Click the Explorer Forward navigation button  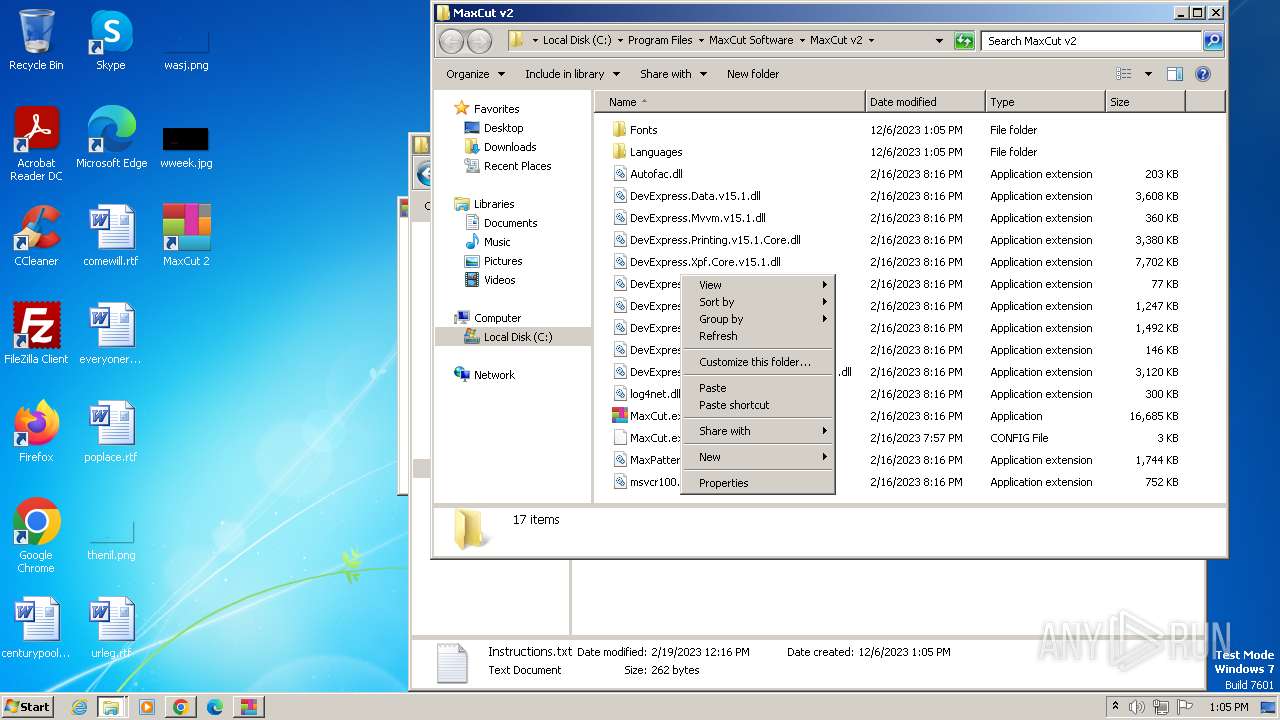[480, 41]
